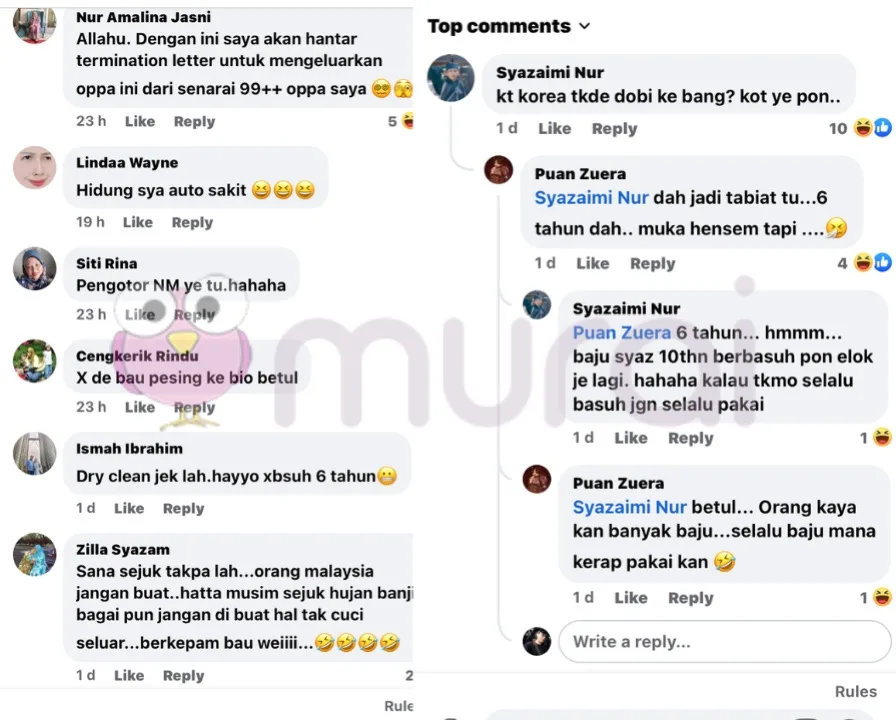The width and height of the screenshot is (896, 720).
Task: Open Siti Rina's profile picture
Action: [35, 269]
